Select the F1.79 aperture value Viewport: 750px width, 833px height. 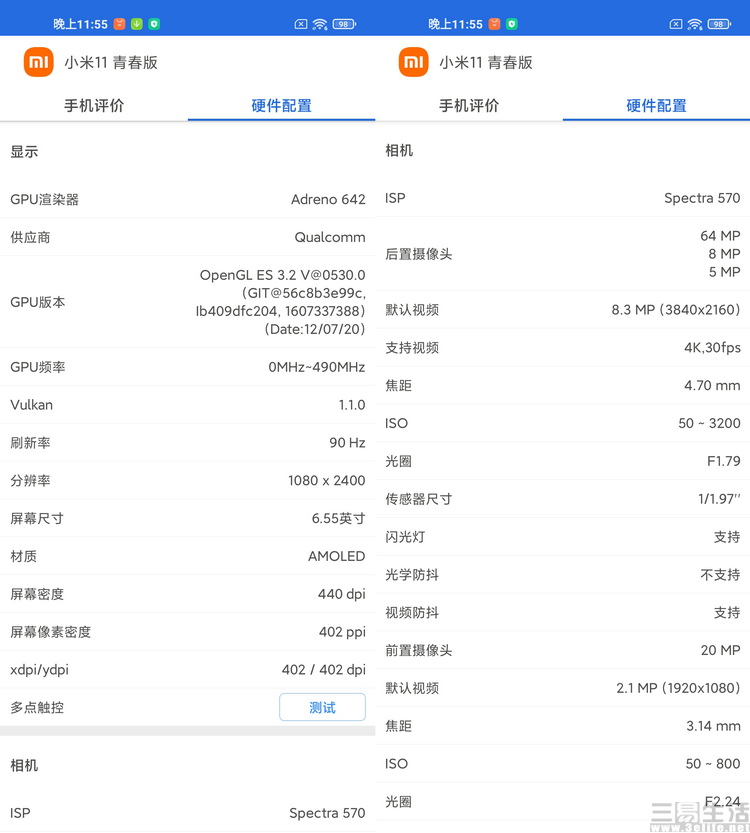pos(723,461)
